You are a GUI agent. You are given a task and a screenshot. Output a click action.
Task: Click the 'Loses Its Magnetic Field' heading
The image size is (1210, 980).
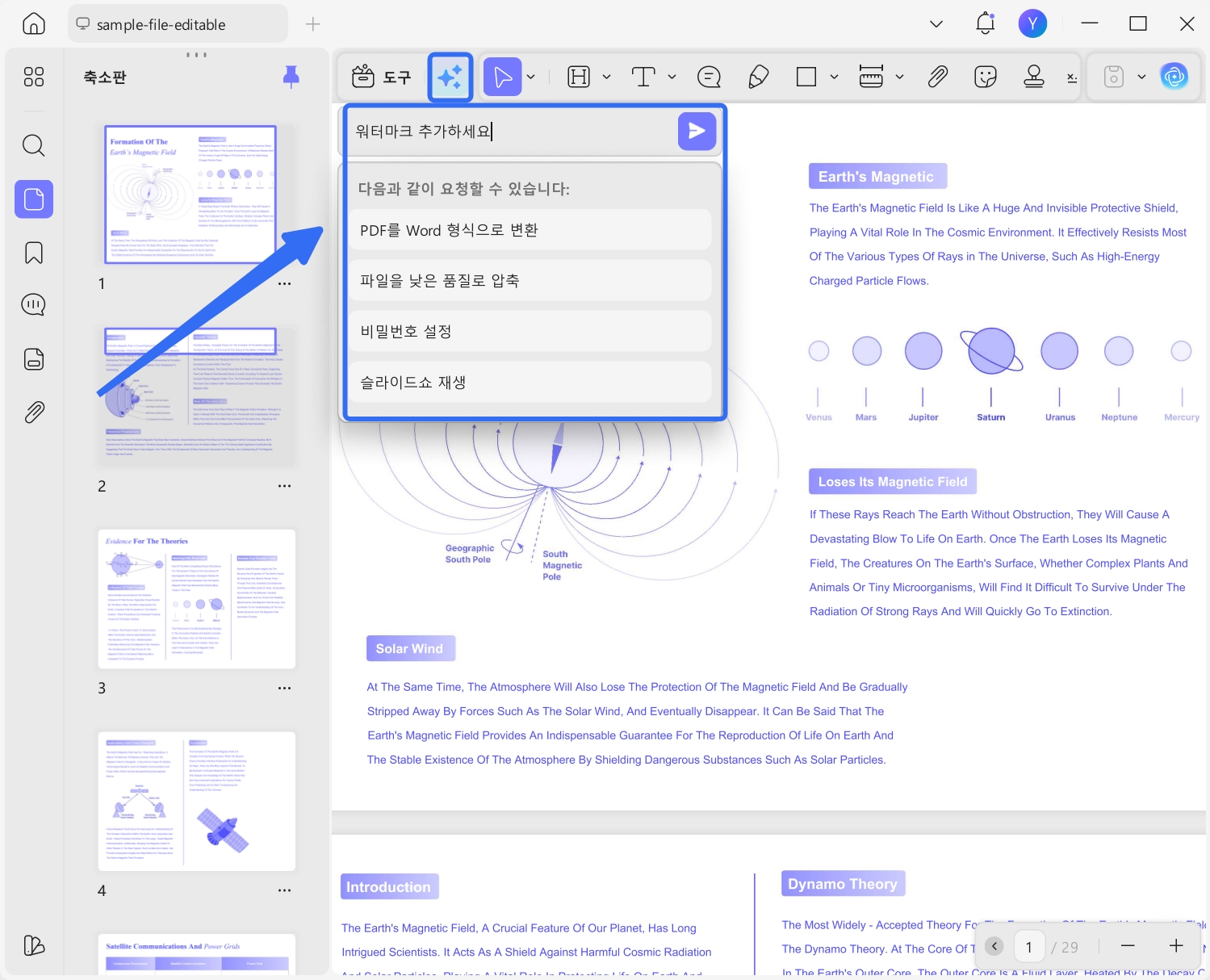pos(893,482)
